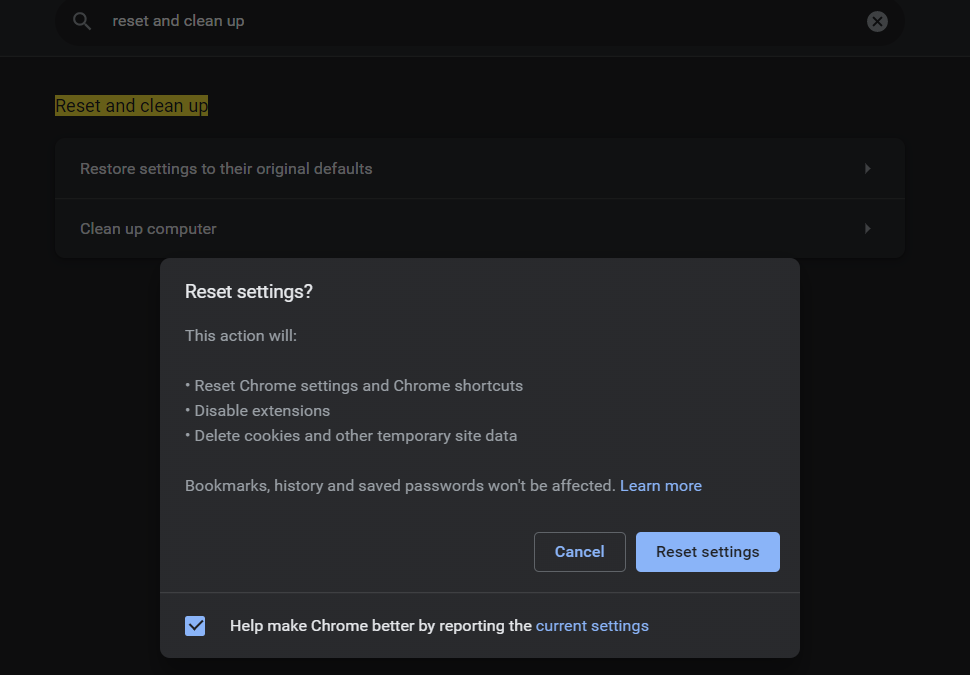
Task: Confirm with the blue Reset settings button
Action: [x=708, y=552]
